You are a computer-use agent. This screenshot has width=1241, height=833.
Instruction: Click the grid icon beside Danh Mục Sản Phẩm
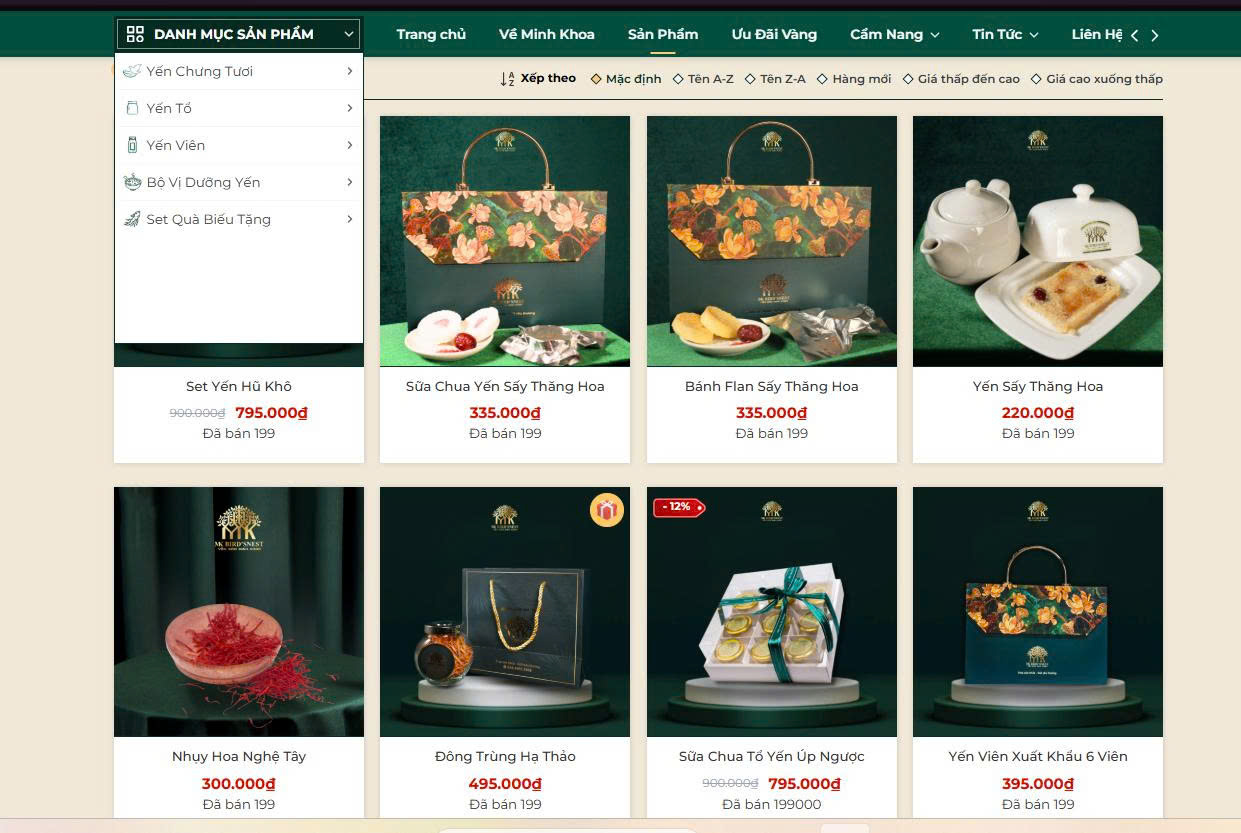(x=135, y=34)
